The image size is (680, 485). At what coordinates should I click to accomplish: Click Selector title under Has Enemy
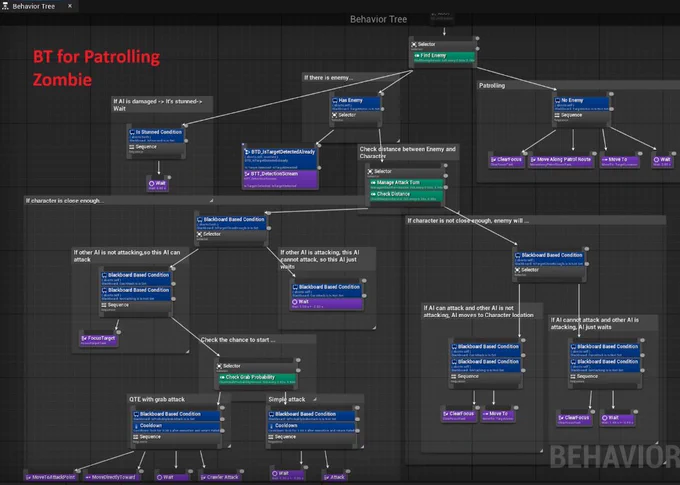347,115
